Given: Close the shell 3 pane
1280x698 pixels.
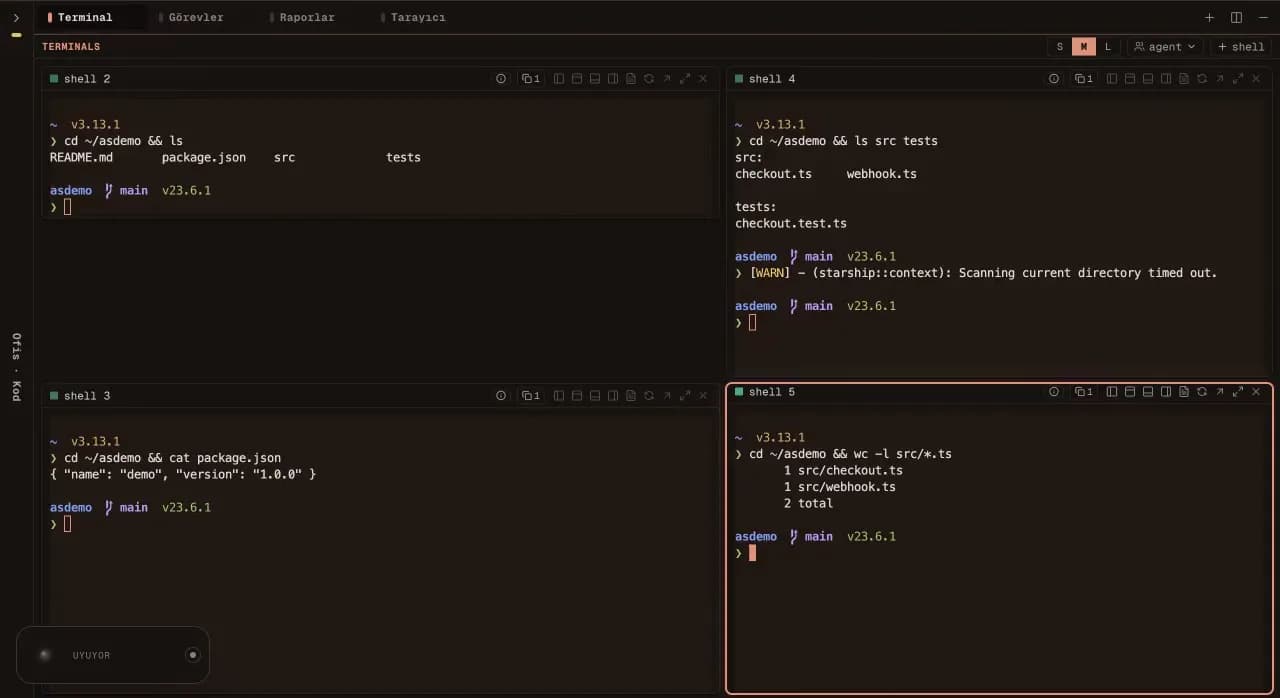Looking at the screenshot, I should tap(703, 396).
